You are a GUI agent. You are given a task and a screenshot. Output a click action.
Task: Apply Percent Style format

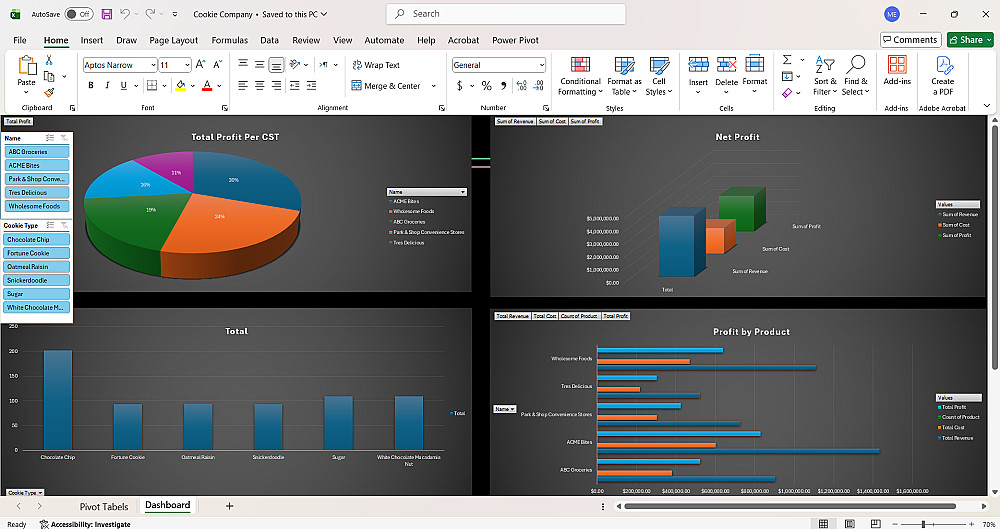point(487,86)
